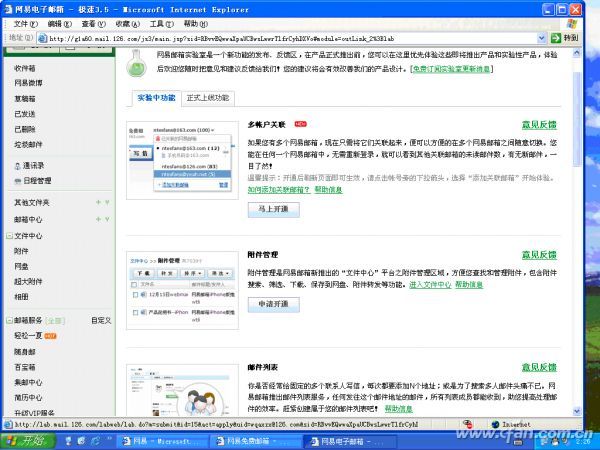Expand the address bar dropdown arrow

tap(541, 38)
